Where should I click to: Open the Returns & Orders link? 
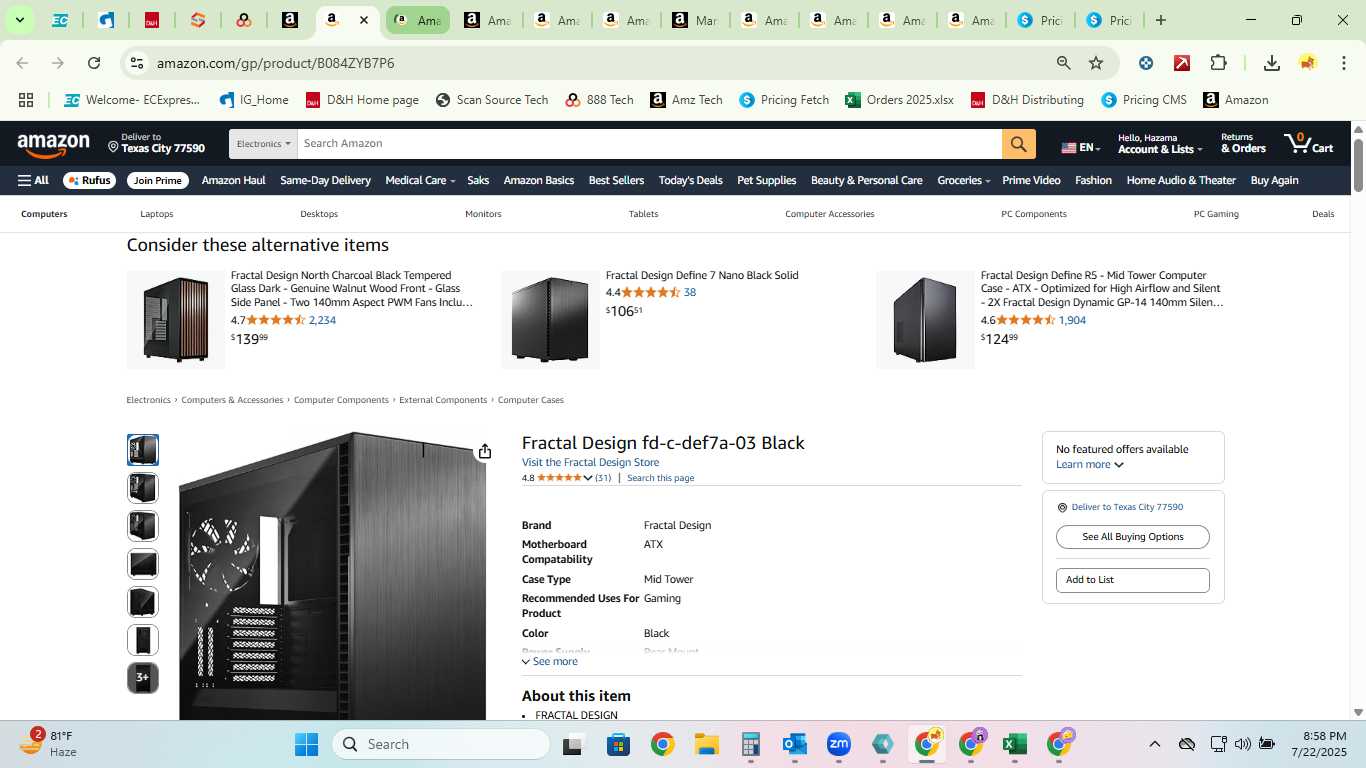pos(1243,143)
